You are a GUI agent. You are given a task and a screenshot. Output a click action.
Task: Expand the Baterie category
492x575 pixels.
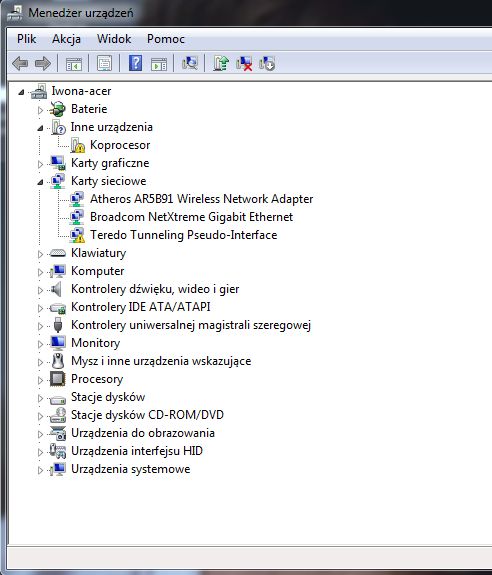click(x=40, y=110)
